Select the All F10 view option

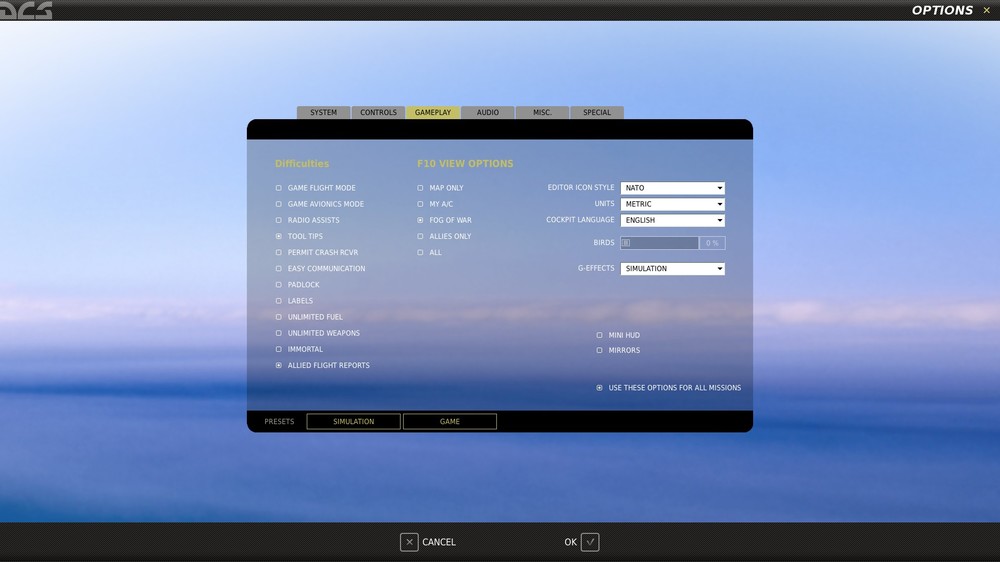(x=420, y=253)
